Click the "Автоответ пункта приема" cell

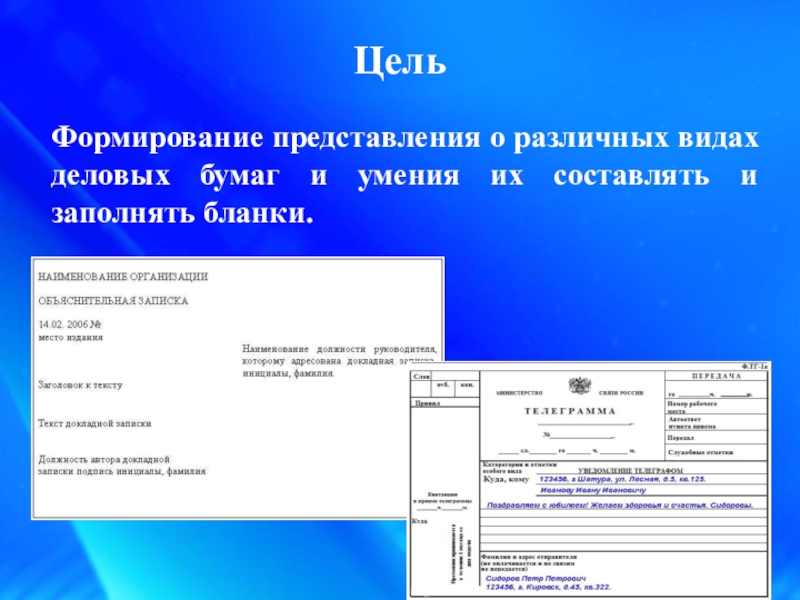tap(716, 422)
